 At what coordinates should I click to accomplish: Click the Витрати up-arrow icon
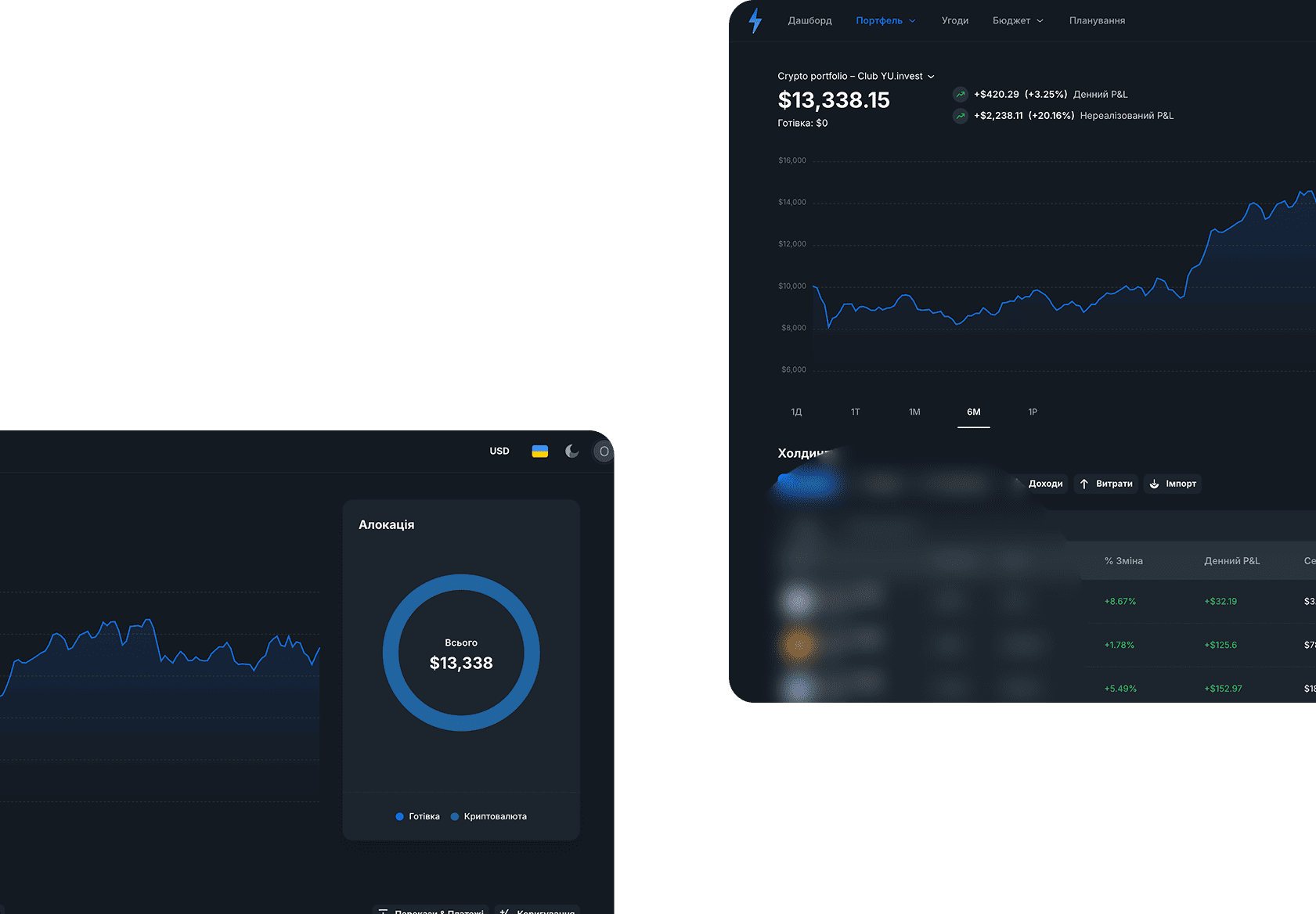pos(1084,484)
